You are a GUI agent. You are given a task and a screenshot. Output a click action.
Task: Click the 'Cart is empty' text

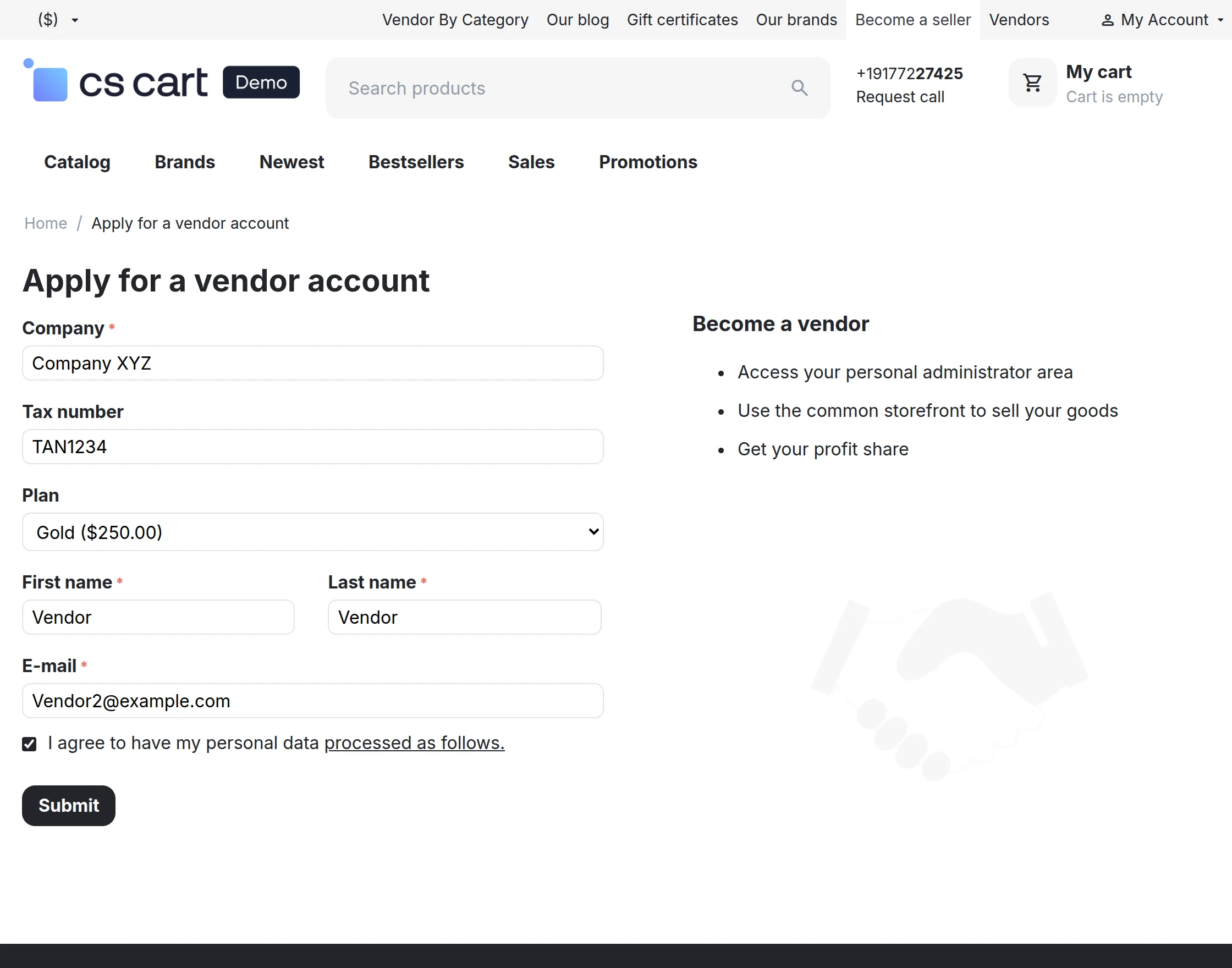pyautogui.click(x=1114, y=97)
